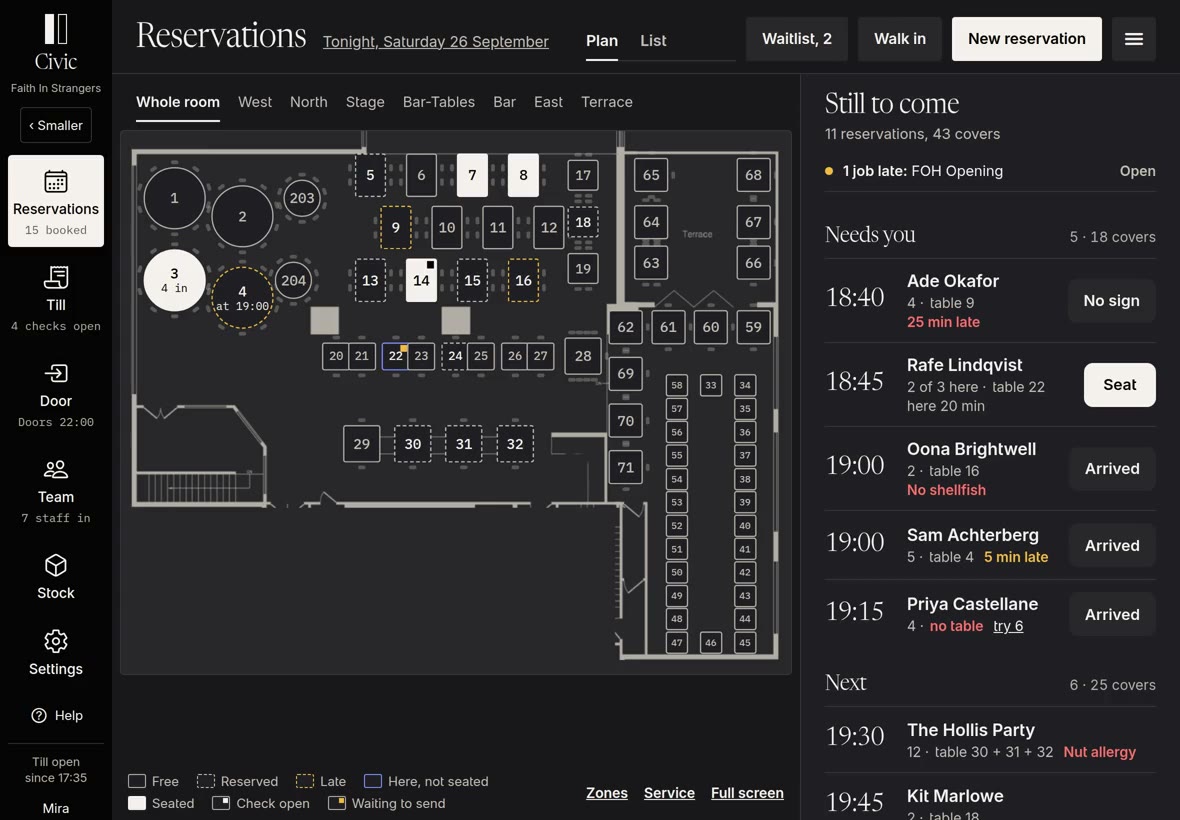Open the Waitlist, 2 button
This screenshot has height=820, width=1180.
point(797,39)
